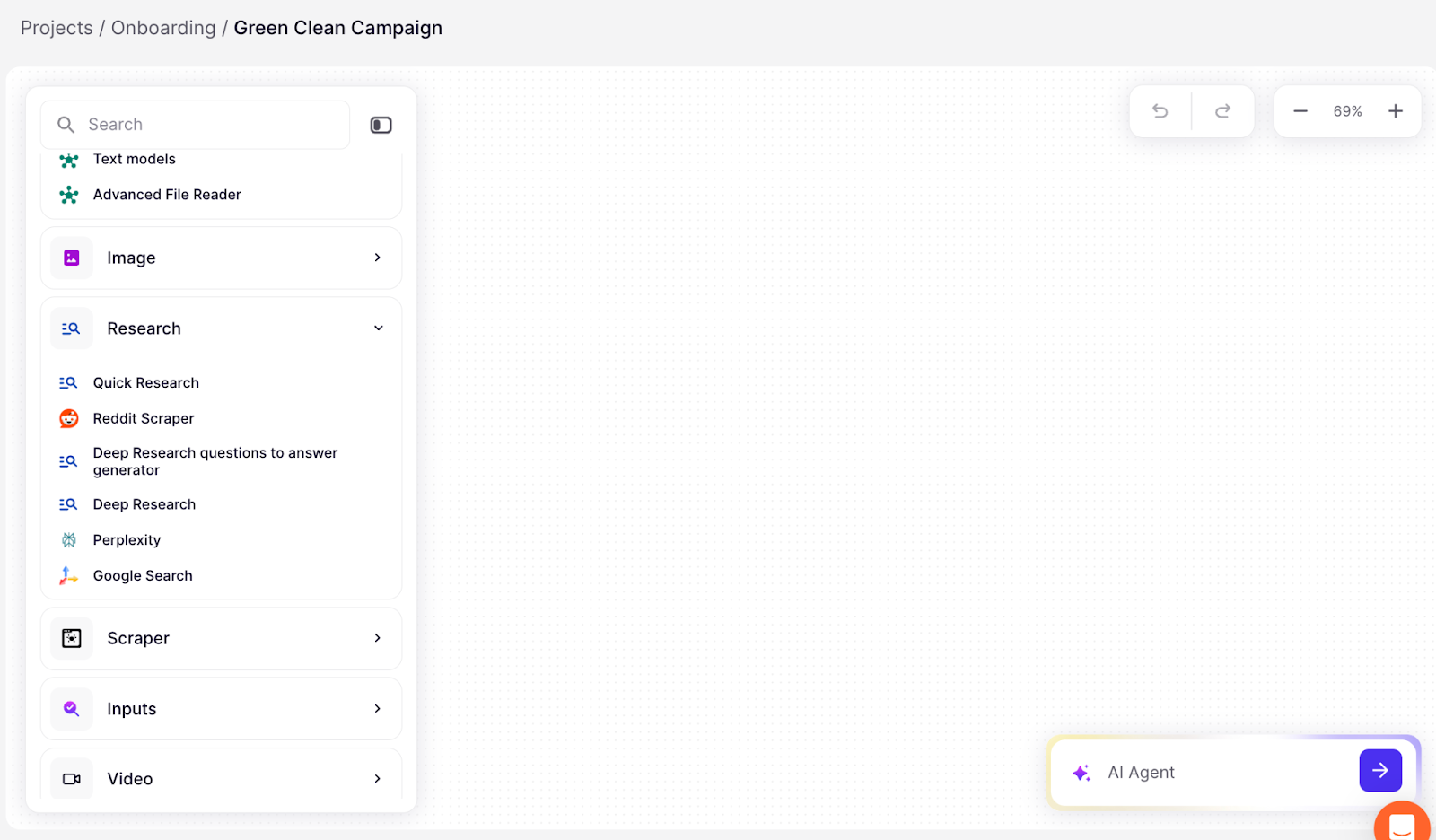The width and height of the screenshot is (1436, 840).
Task: Click the undo arrow button
Action: tap(1160, 111)
